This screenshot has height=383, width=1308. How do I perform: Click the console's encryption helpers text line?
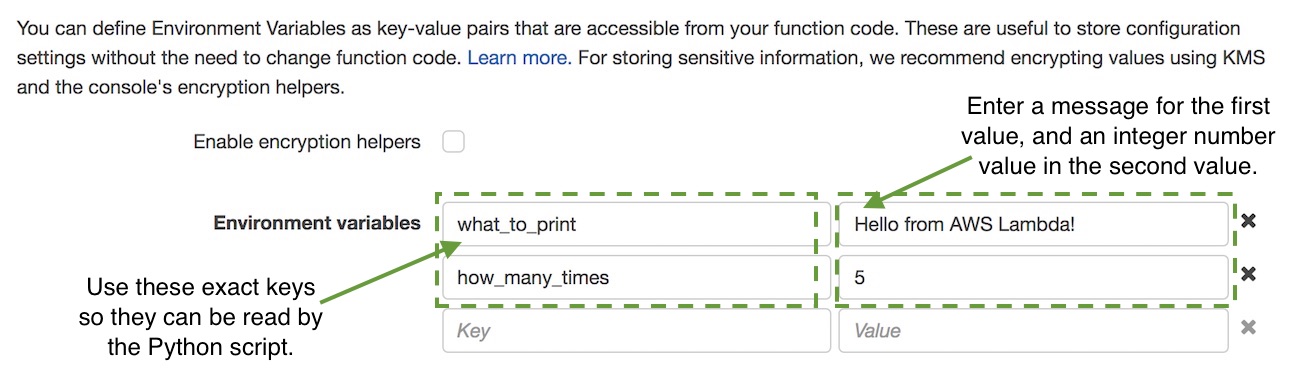point(180,87)
